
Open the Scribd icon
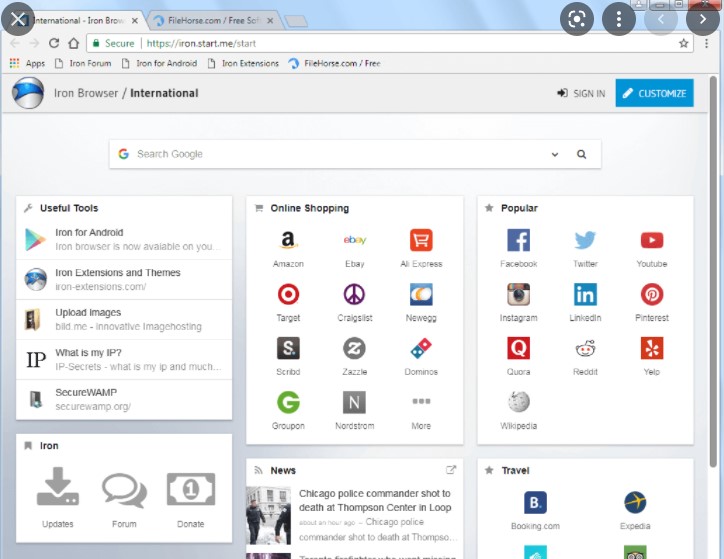coord(288,348)
